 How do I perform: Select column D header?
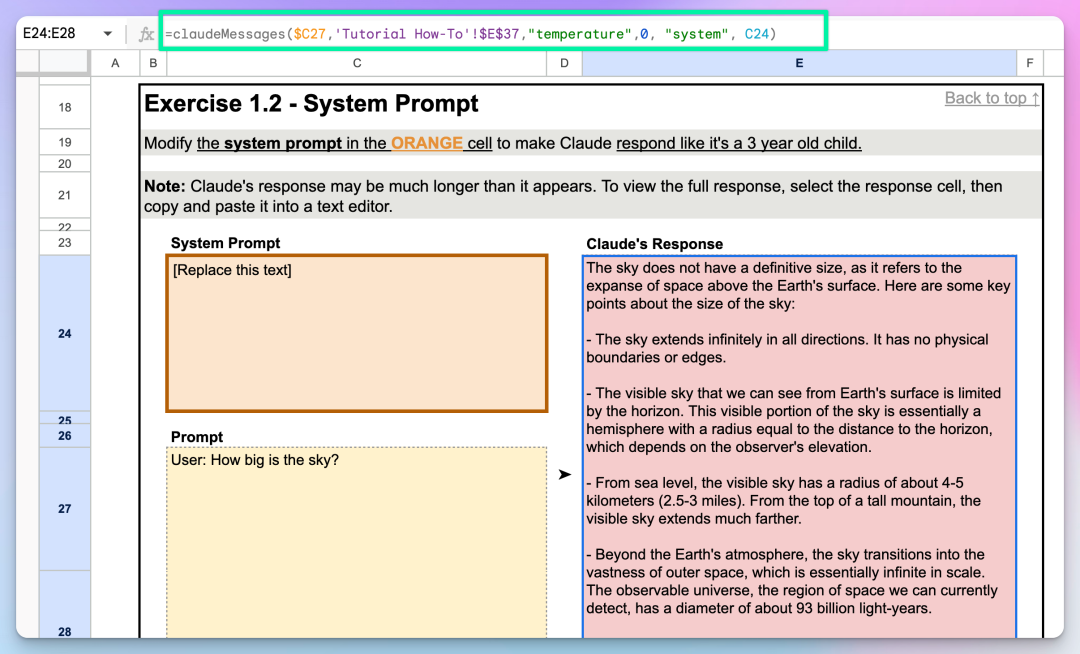point(564,64)
